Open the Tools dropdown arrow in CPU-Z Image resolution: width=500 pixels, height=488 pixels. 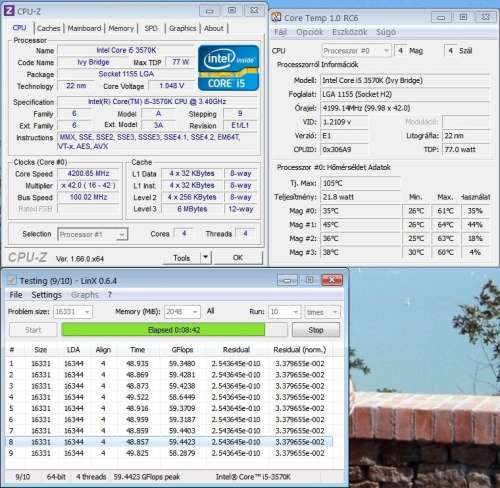coord(206,257)
